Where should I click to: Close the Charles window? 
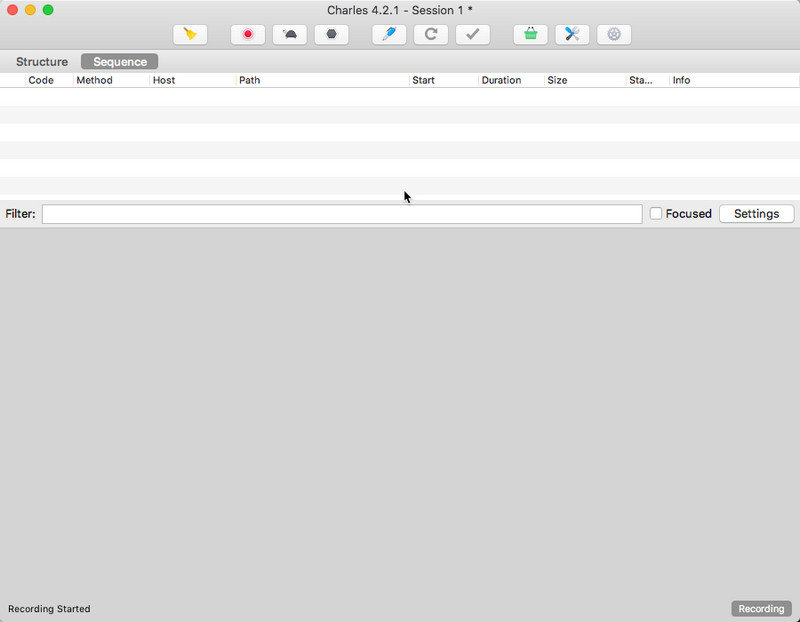click(x=13, y=10)
